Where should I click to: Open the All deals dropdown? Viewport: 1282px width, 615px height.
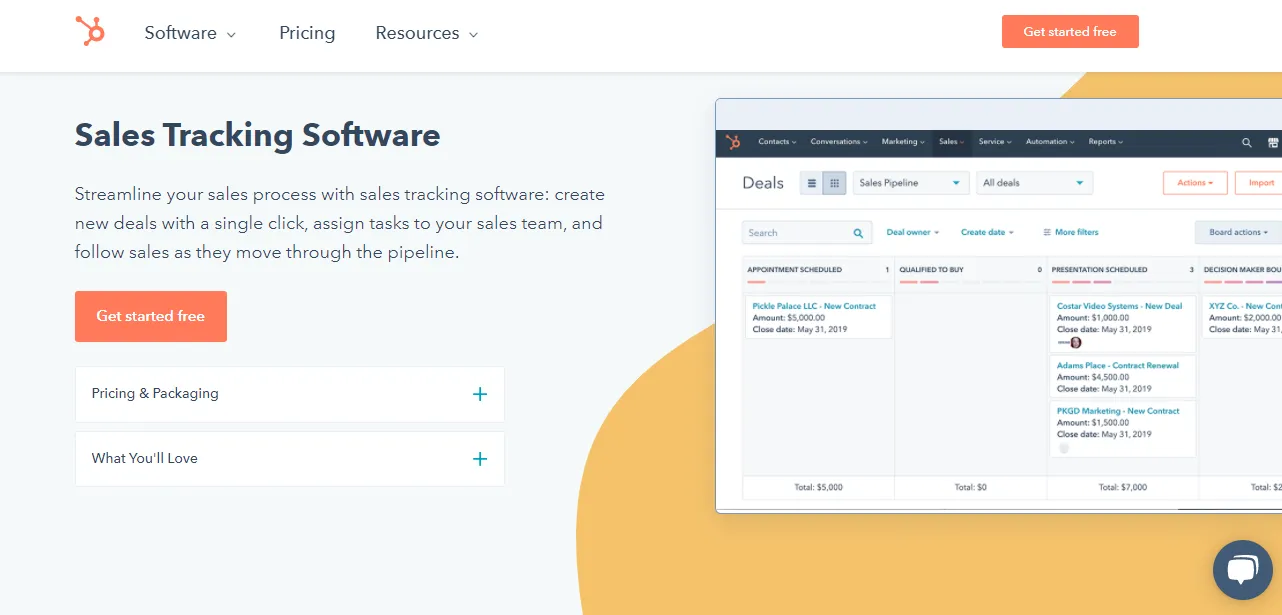1034,183
